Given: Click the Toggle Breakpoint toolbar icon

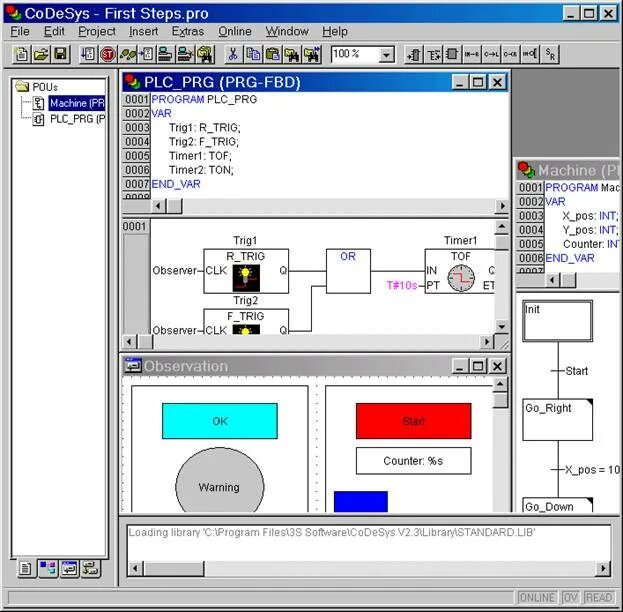Looking at the screenshot, I should 147,54.
